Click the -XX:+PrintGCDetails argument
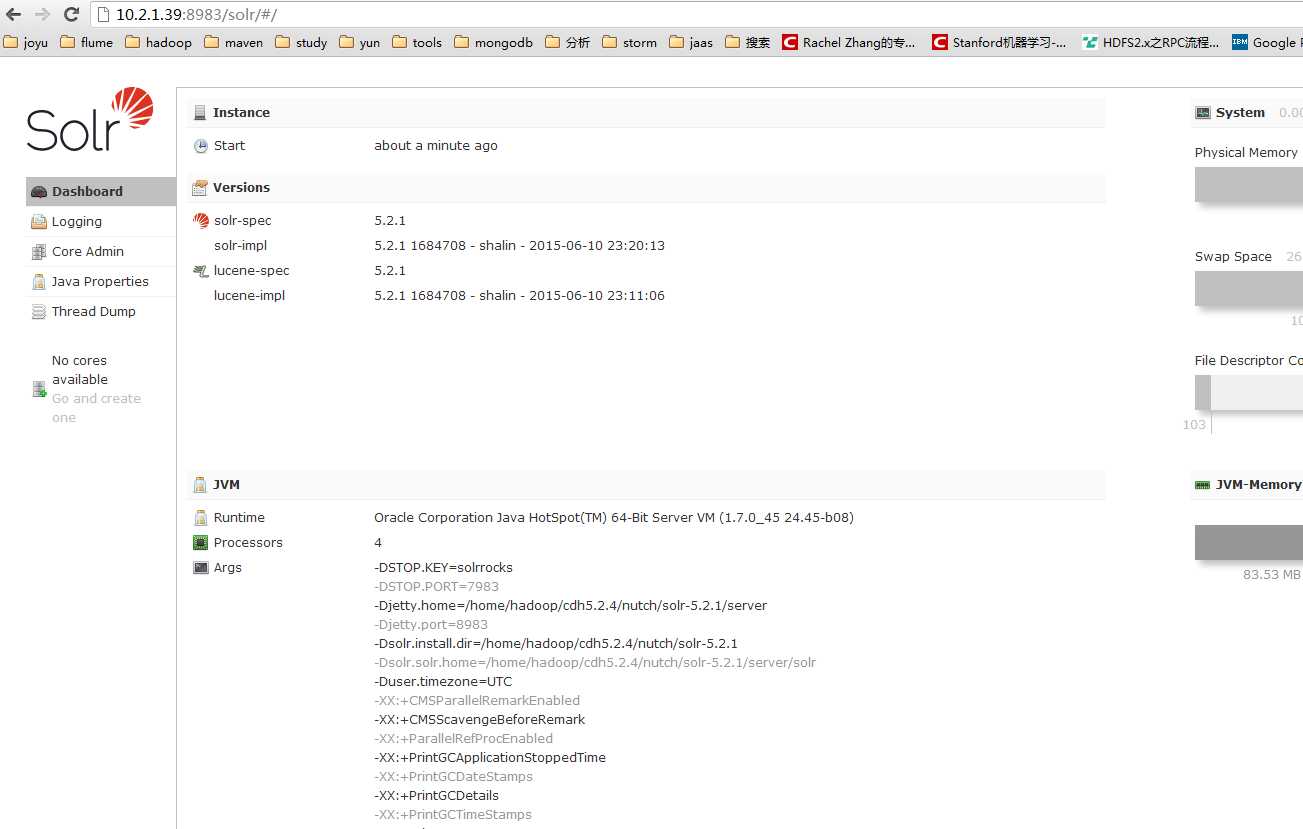The width and height of the screenshot is (1303, 829). pyautogui.click(x=436, y=795)
